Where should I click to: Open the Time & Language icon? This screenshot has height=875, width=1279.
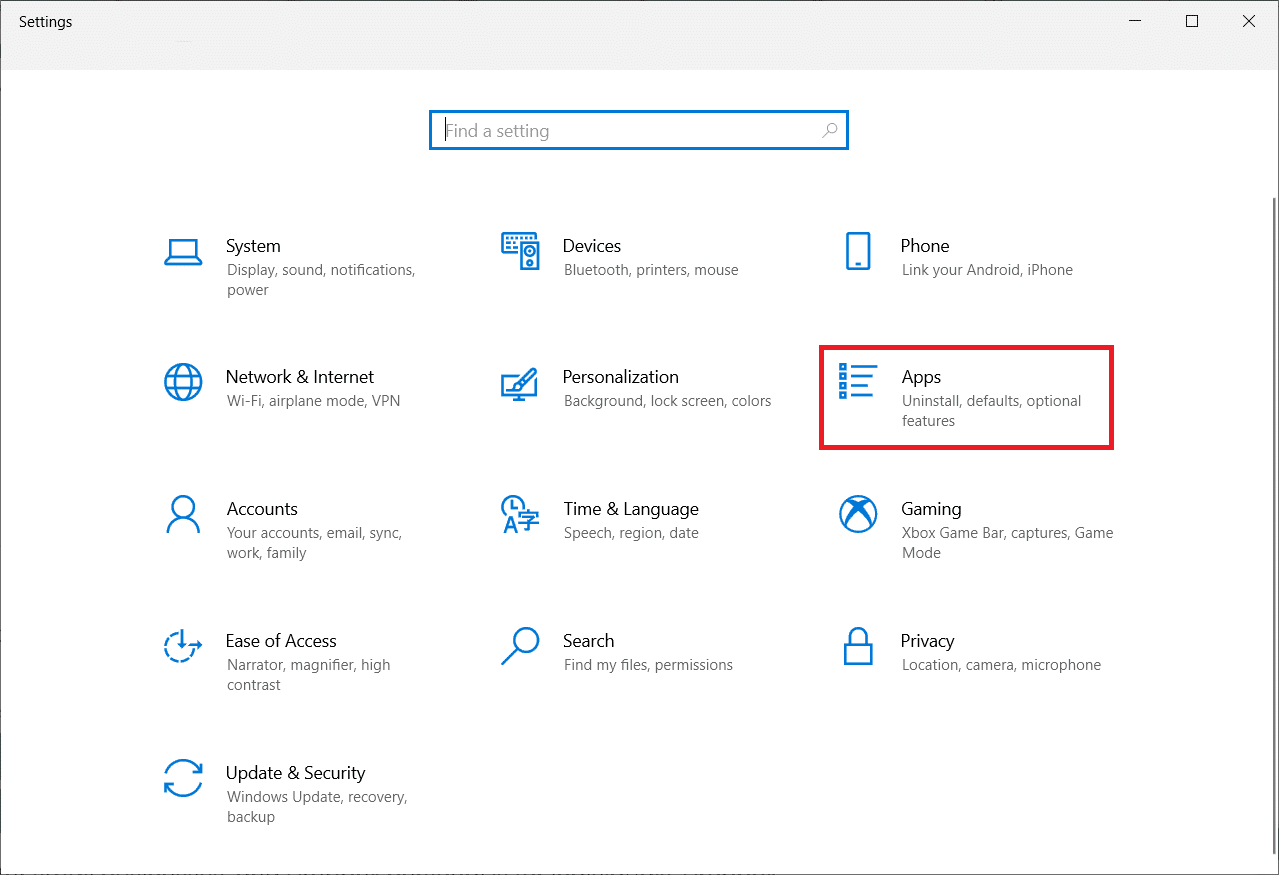[520, 515]
